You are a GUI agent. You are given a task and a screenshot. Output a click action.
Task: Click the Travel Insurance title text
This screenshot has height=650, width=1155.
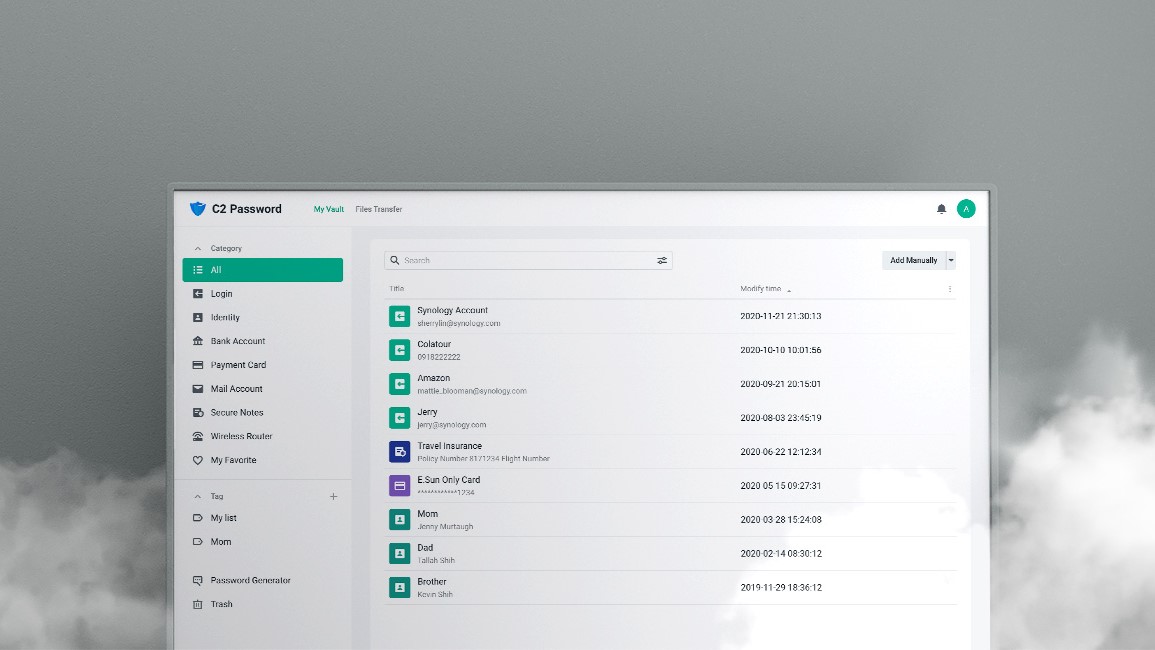[449, 446]
